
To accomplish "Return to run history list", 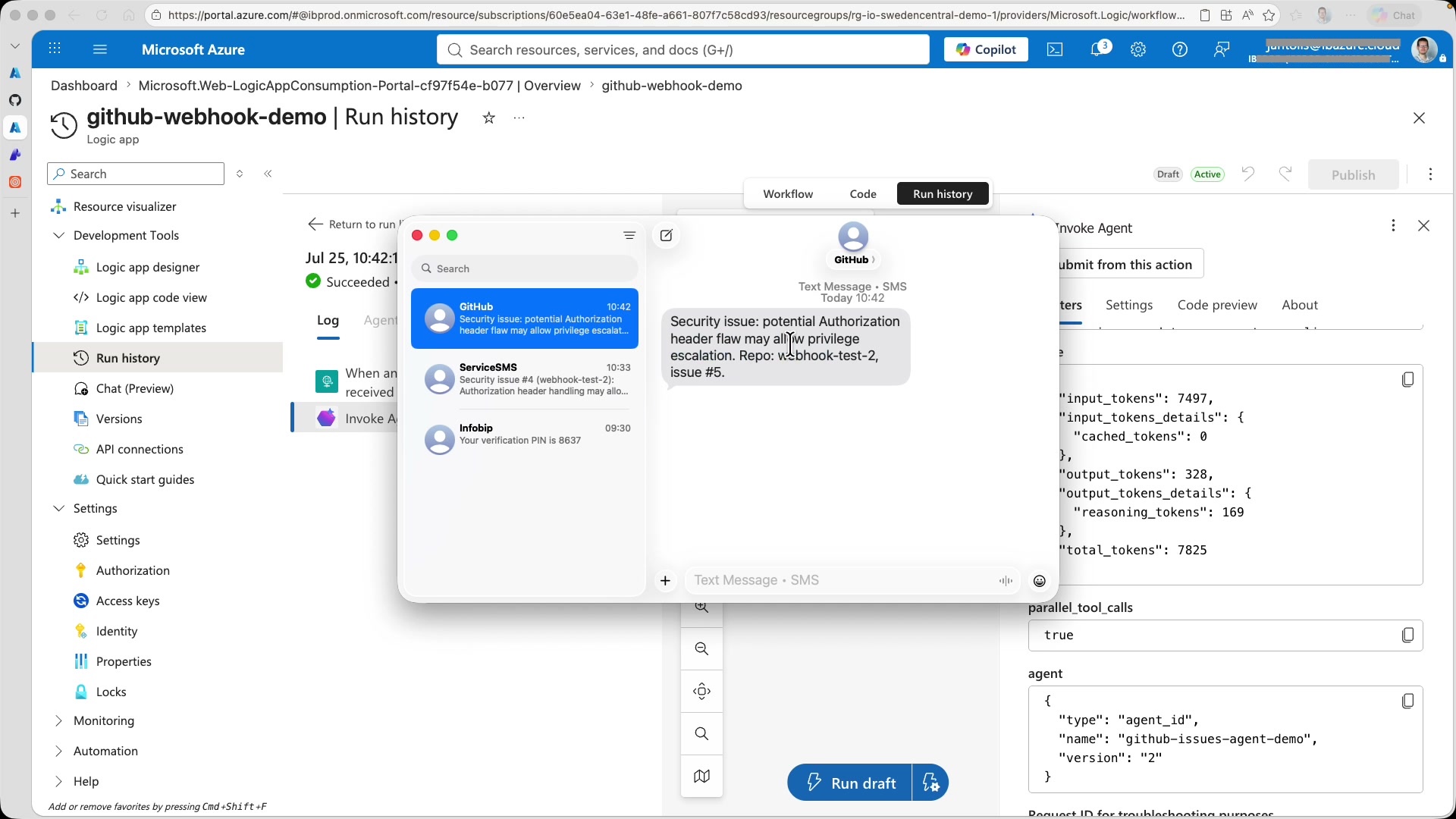I will tap(352, 224).
